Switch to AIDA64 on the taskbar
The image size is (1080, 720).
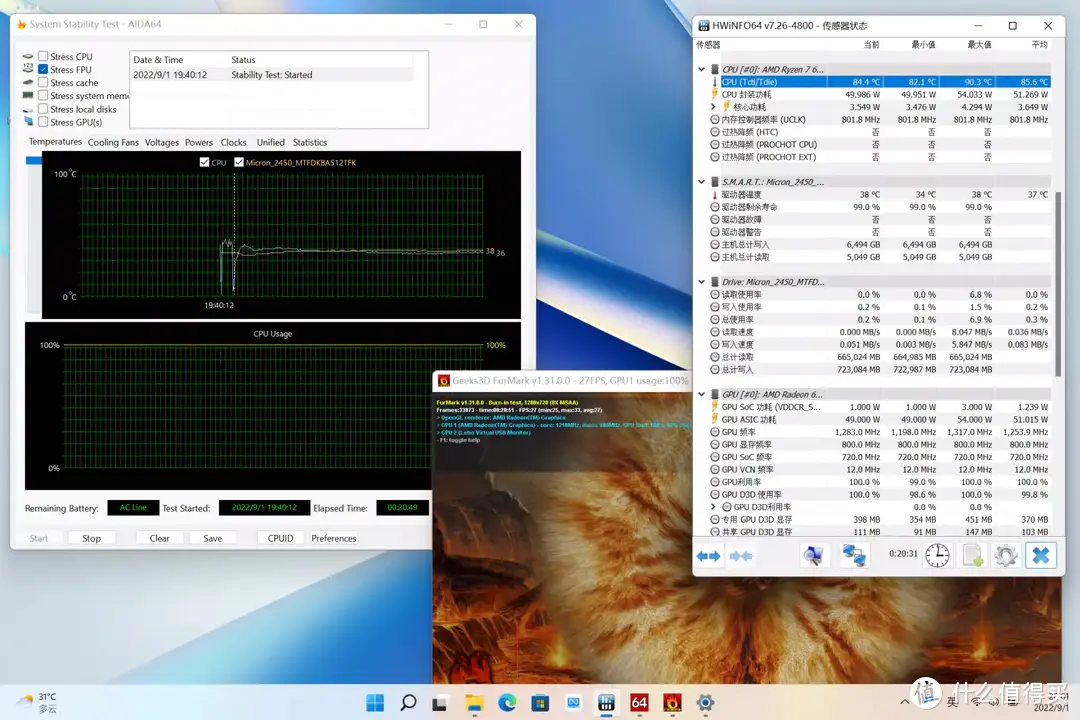pos(639,703)
